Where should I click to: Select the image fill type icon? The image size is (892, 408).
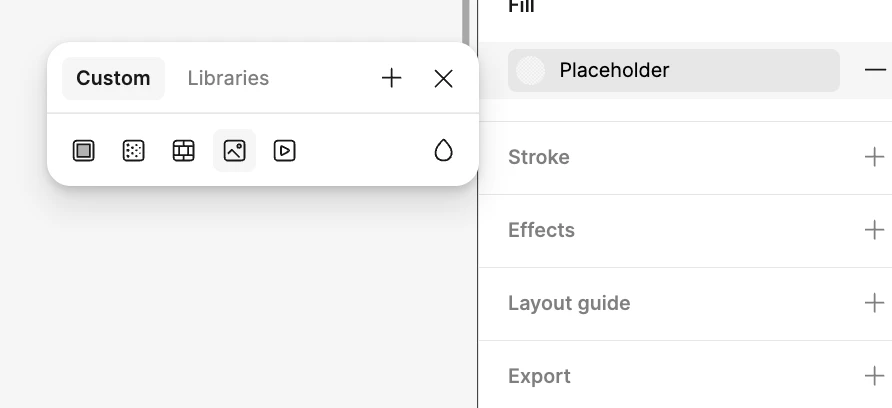point(234,151)
